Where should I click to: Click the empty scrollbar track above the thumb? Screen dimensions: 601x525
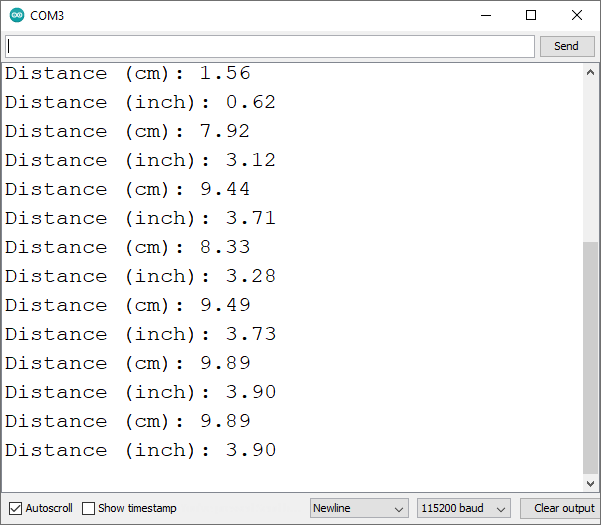click(x=591, y=160)
